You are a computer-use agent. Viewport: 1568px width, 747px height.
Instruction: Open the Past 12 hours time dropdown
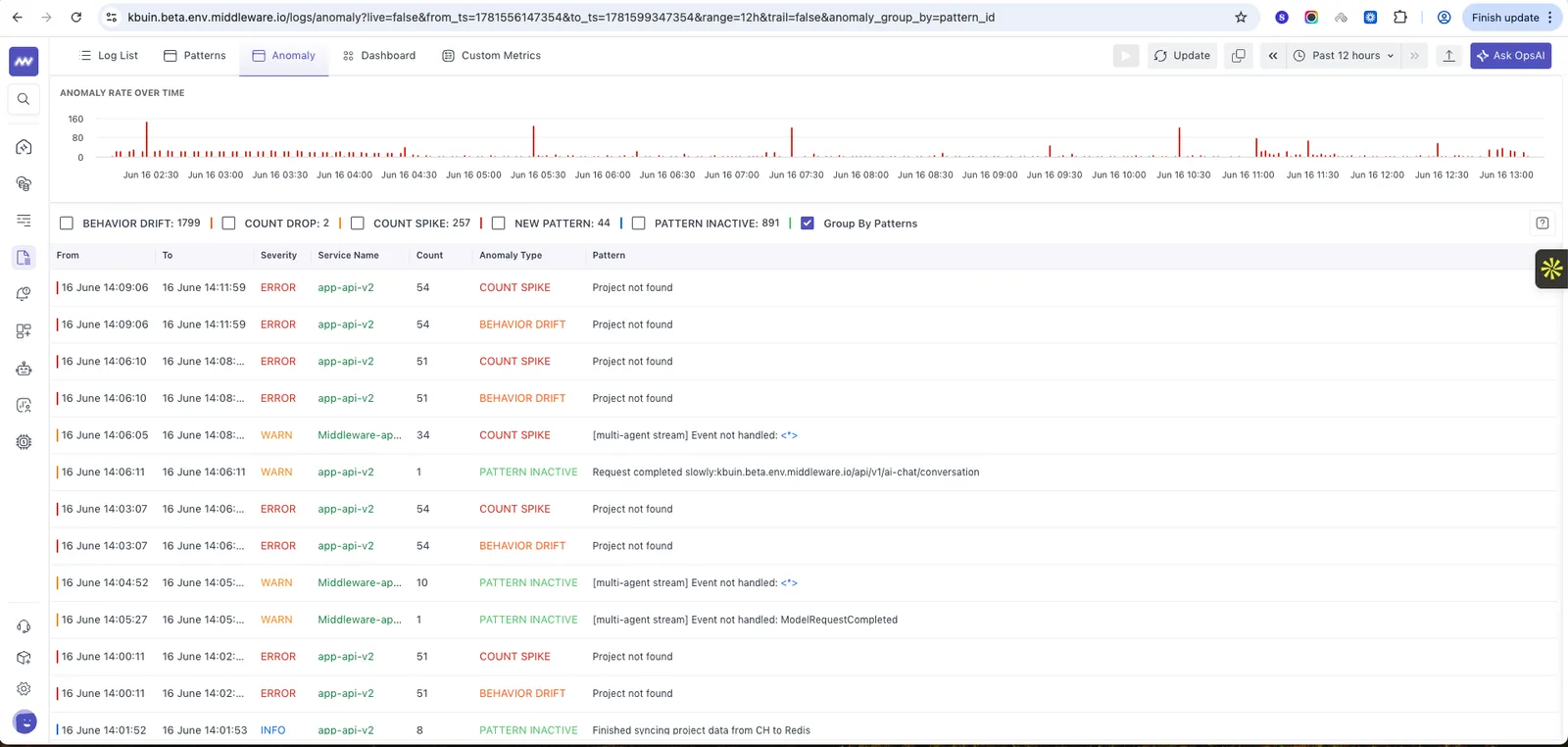1343,56
